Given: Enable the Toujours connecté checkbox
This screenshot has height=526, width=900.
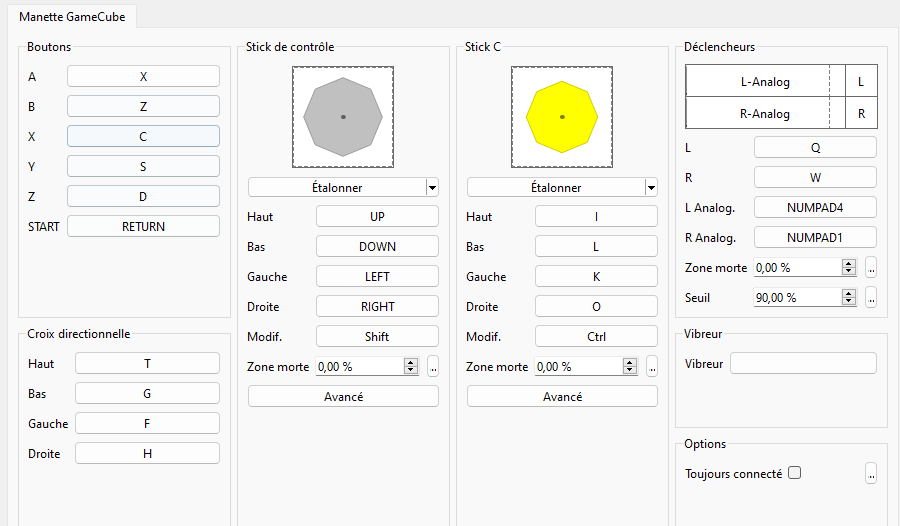Looking at the screenshot, I should click(794, 473).
